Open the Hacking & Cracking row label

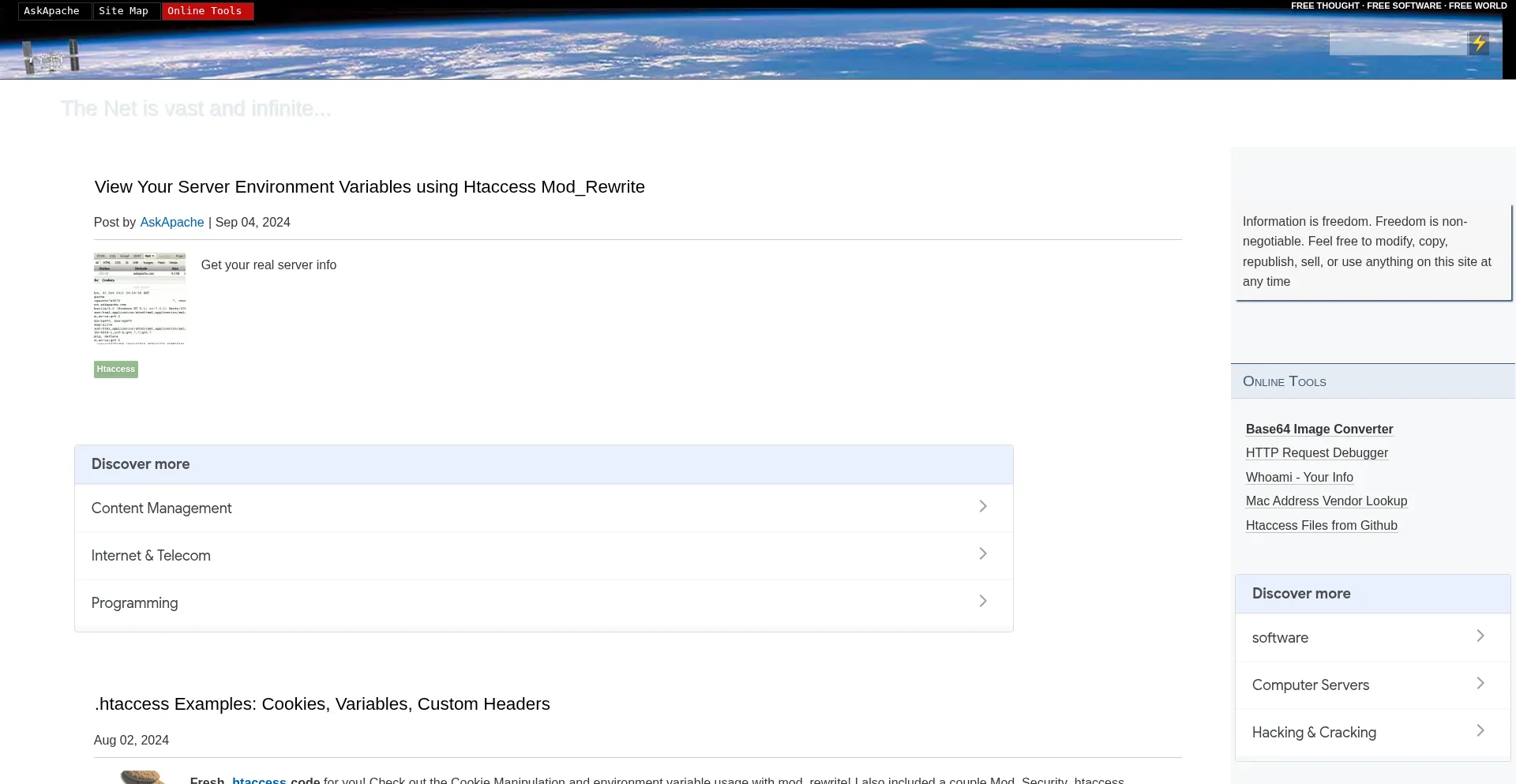click(1314, 733)
